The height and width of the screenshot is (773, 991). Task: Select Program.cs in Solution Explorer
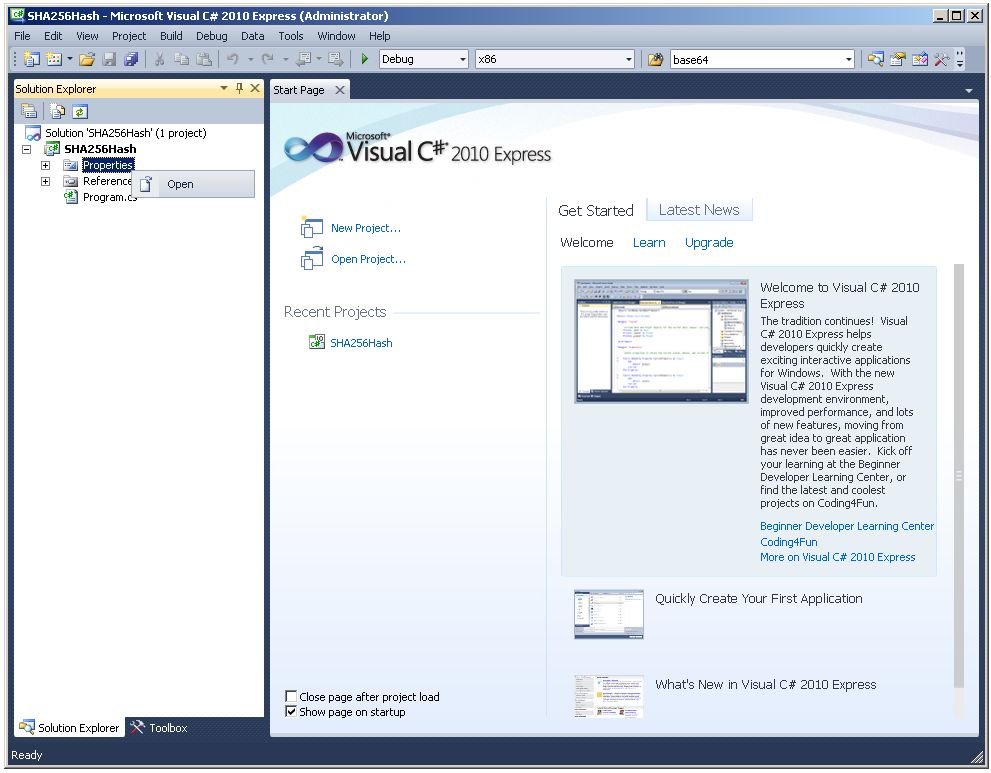109,197
